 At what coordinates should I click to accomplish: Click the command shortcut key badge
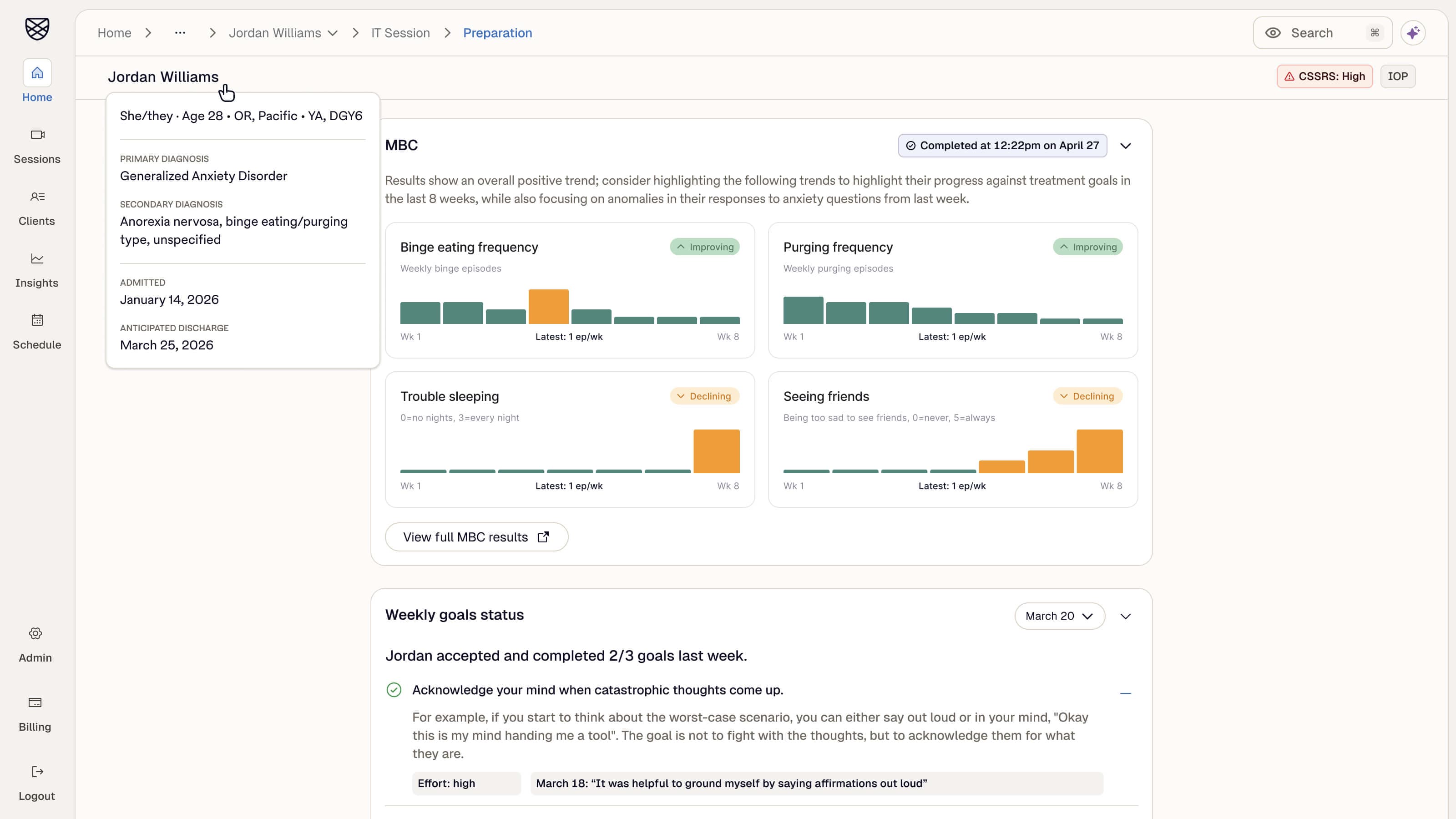[x=1375, y=33]
